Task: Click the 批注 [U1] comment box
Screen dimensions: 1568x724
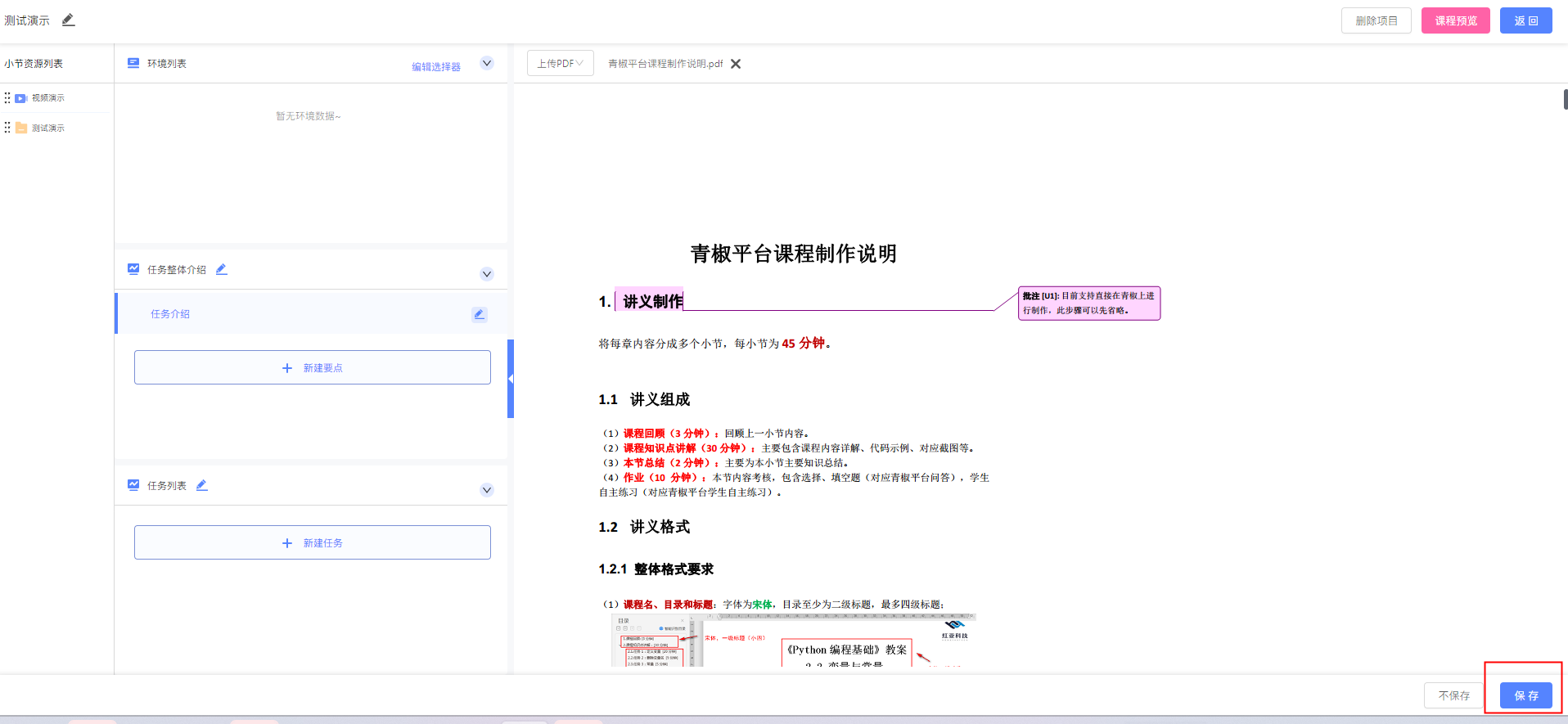Action: (1089, 303)
